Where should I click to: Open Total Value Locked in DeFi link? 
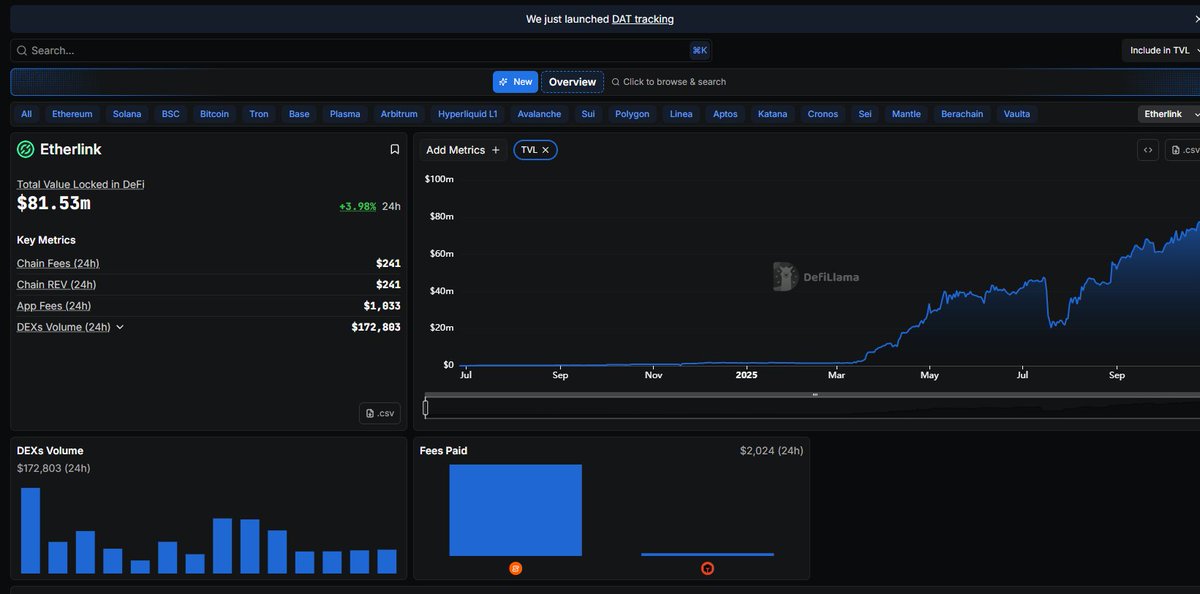(x=81, y=184)
